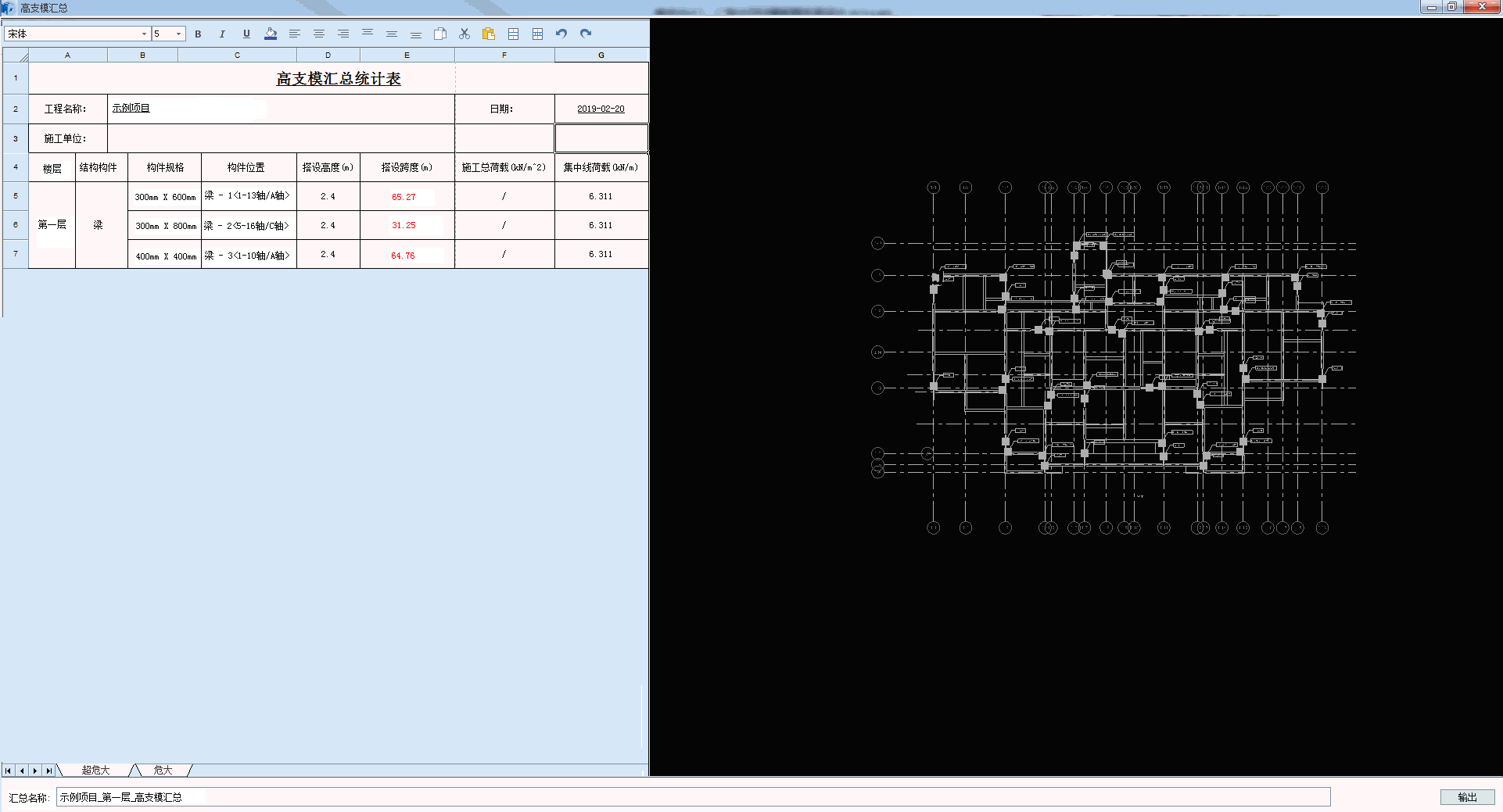The image size is (1503, 812).
Task: Click the select-all corner of spreadsheet
Action: [x=16, y=55]
